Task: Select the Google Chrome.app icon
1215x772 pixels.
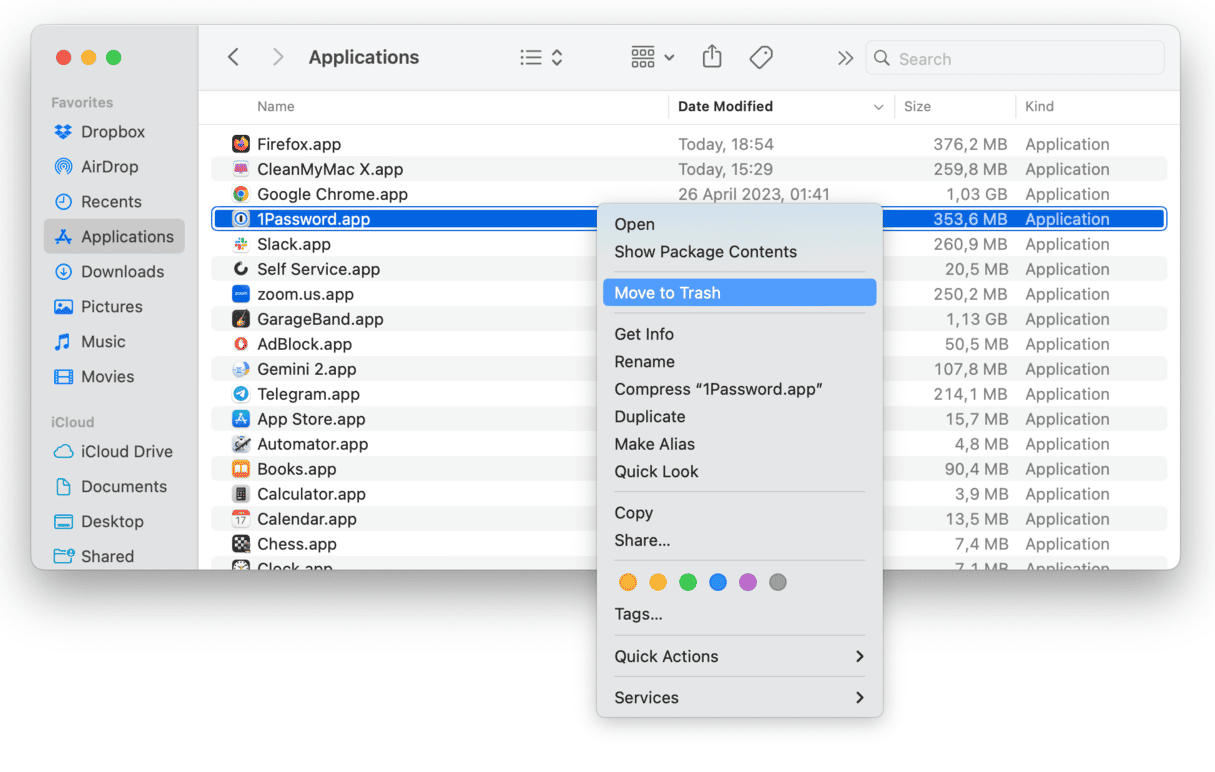Action: tap(241, 195)
